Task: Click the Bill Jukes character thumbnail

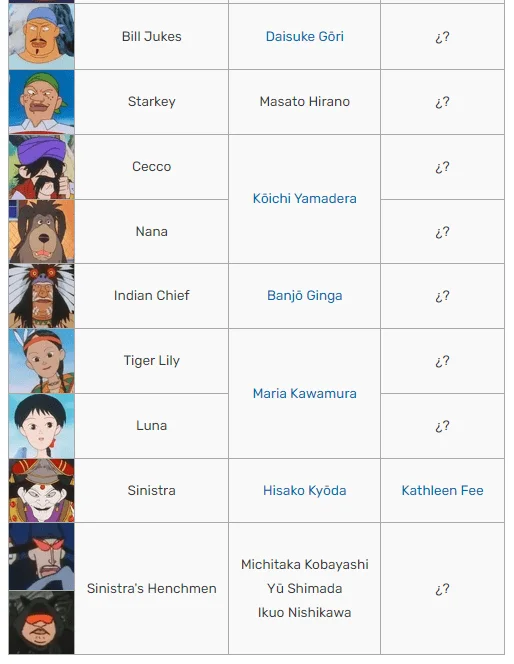Action: (41, 36)
